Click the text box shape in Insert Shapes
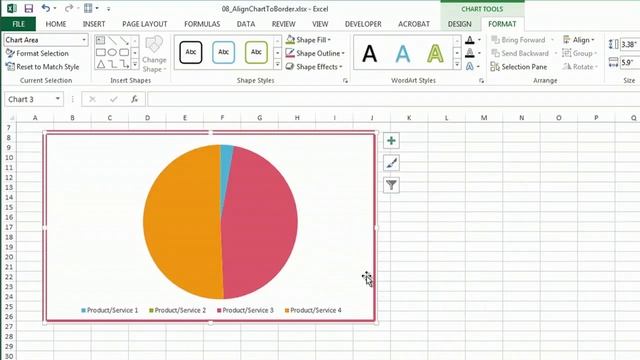 (x=100, y=40)
